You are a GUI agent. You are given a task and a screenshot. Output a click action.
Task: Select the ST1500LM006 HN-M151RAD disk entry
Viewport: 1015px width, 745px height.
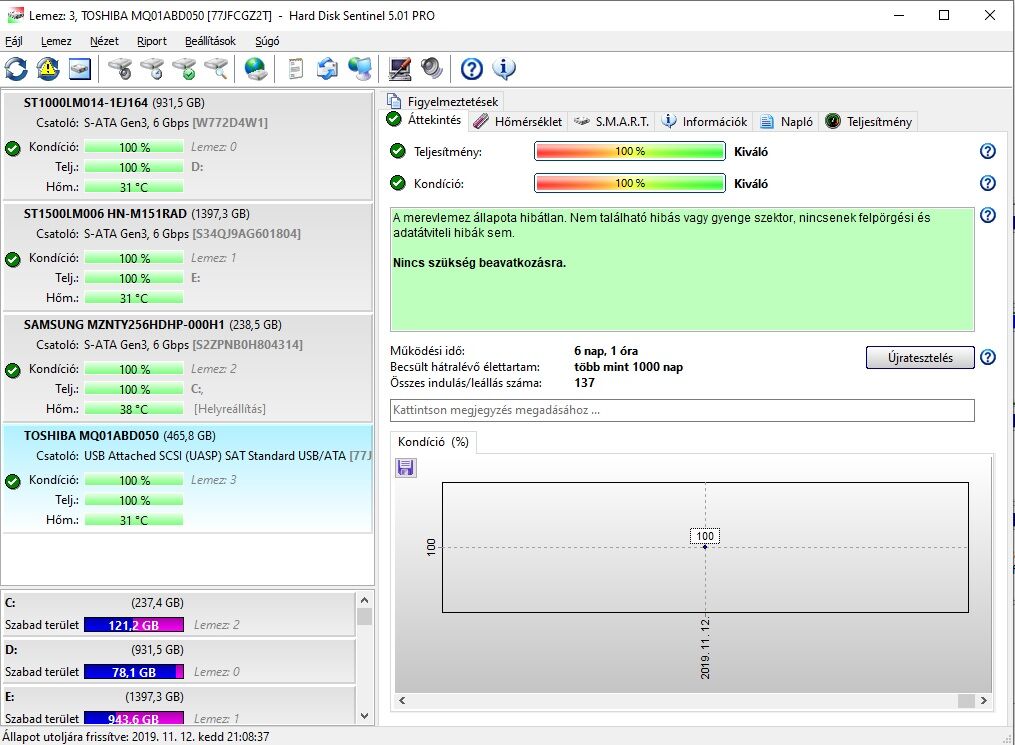click(x=187, y=257)
